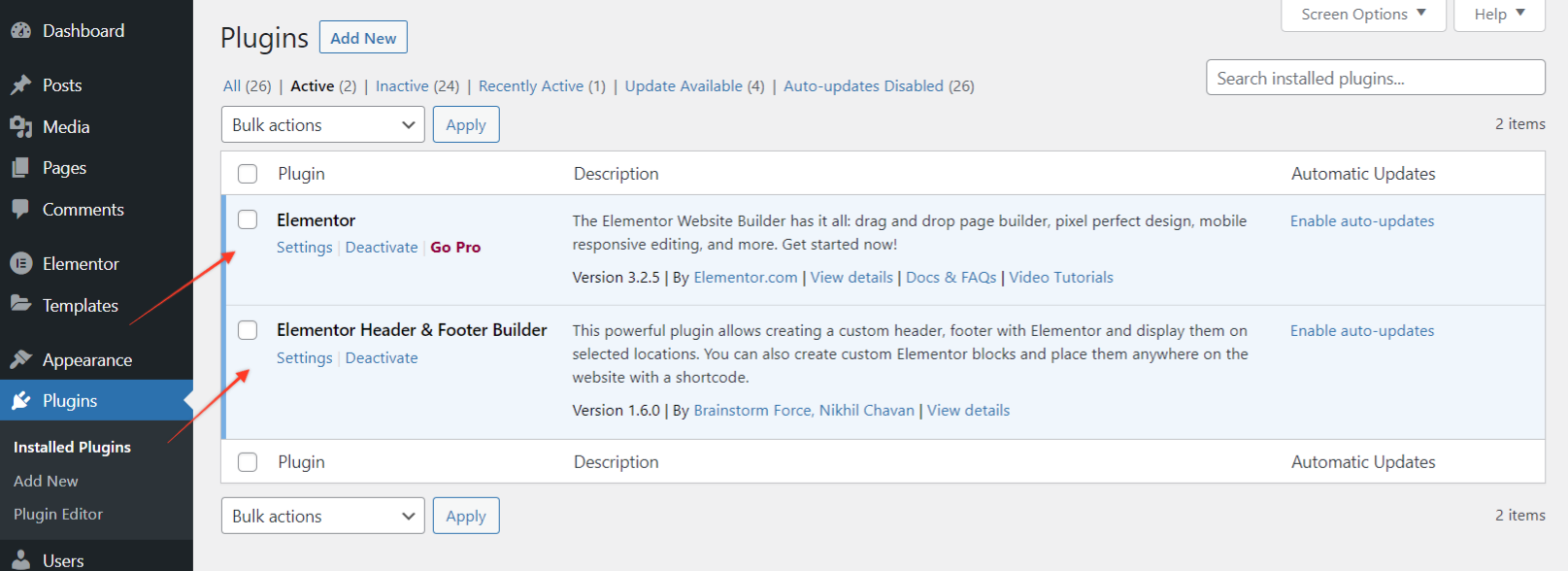1568x571 pixels.
Task: Focus the Search installed plugins field
Action: (1375, 79)
